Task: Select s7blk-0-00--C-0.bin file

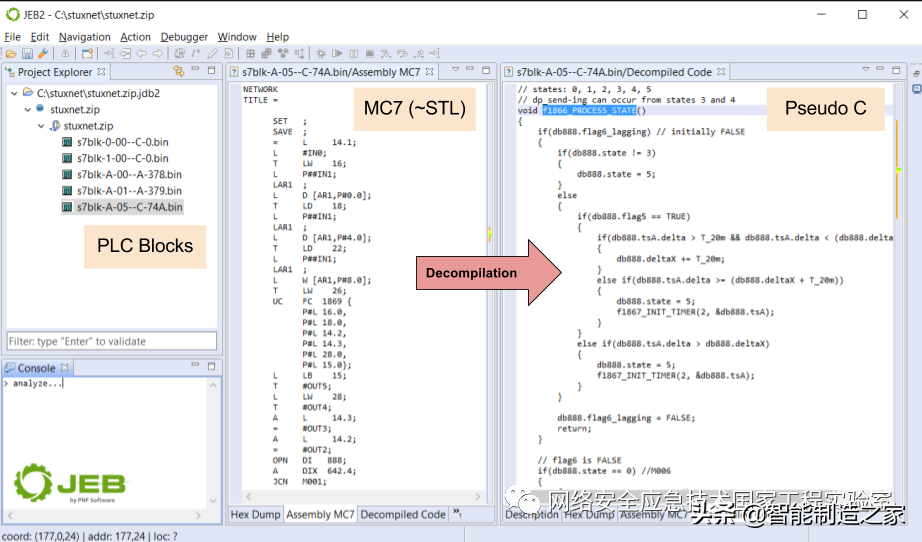Action: [121, 142]
